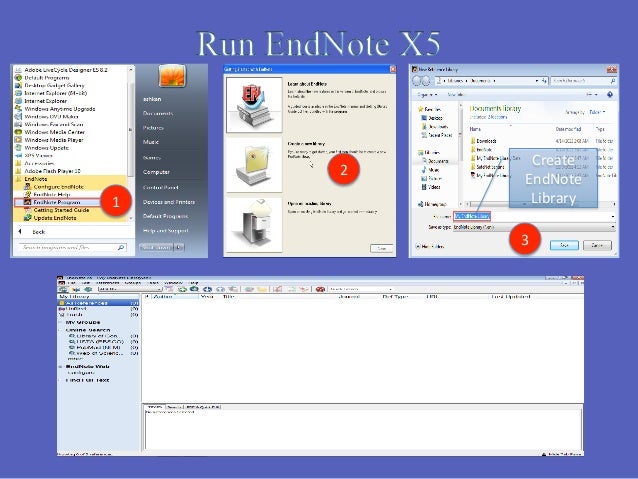Image resolution: width=638 pixels, height=479 pixels.
Task: Open Windows Anytime Upgrade
Action: tap(60, 109)
